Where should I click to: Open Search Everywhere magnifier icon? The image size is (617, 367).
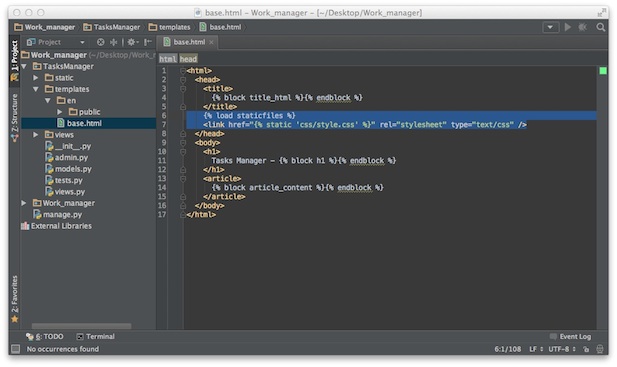point(600,27)
